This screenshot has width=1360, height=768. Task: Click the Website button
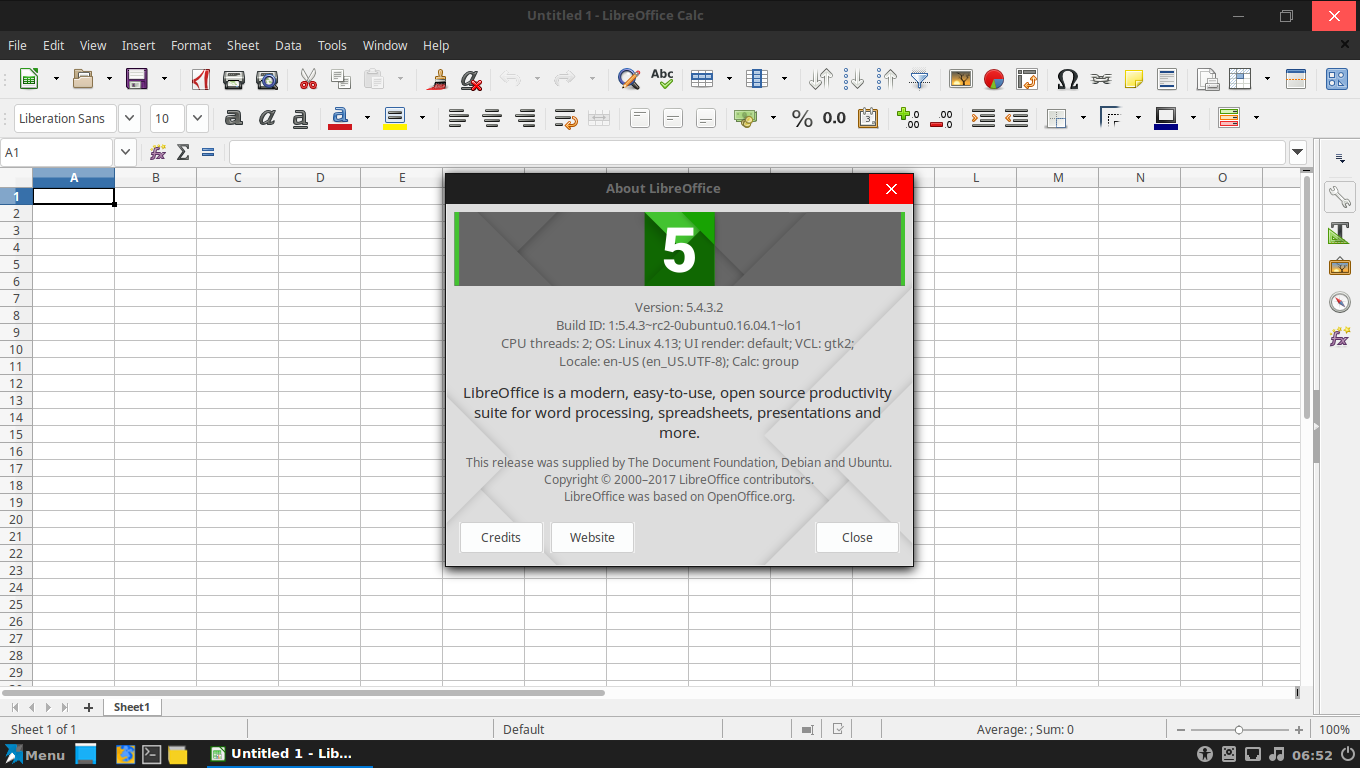point(592,537)
